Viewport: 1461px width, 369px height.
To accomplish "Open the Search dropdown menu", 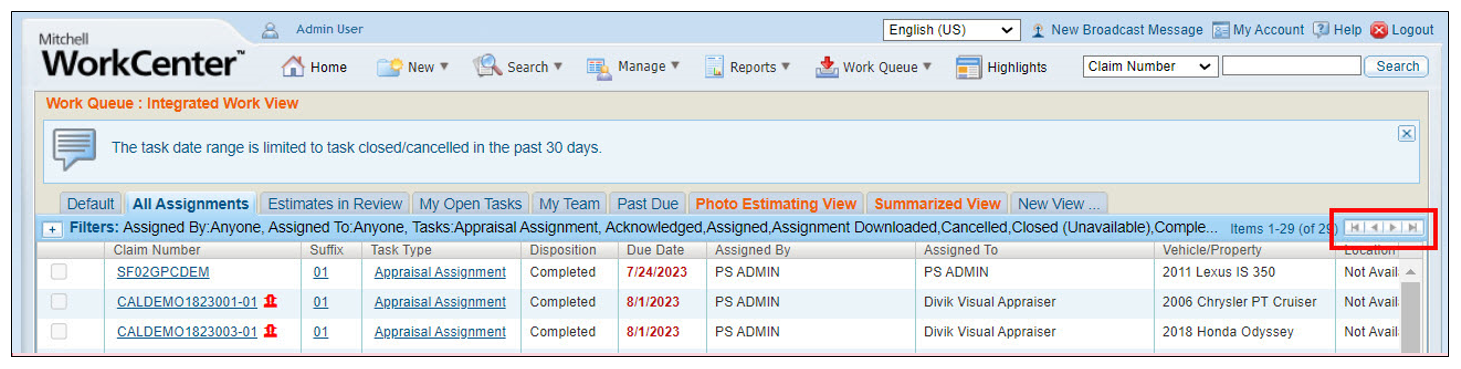I will (x=518, y=67).
